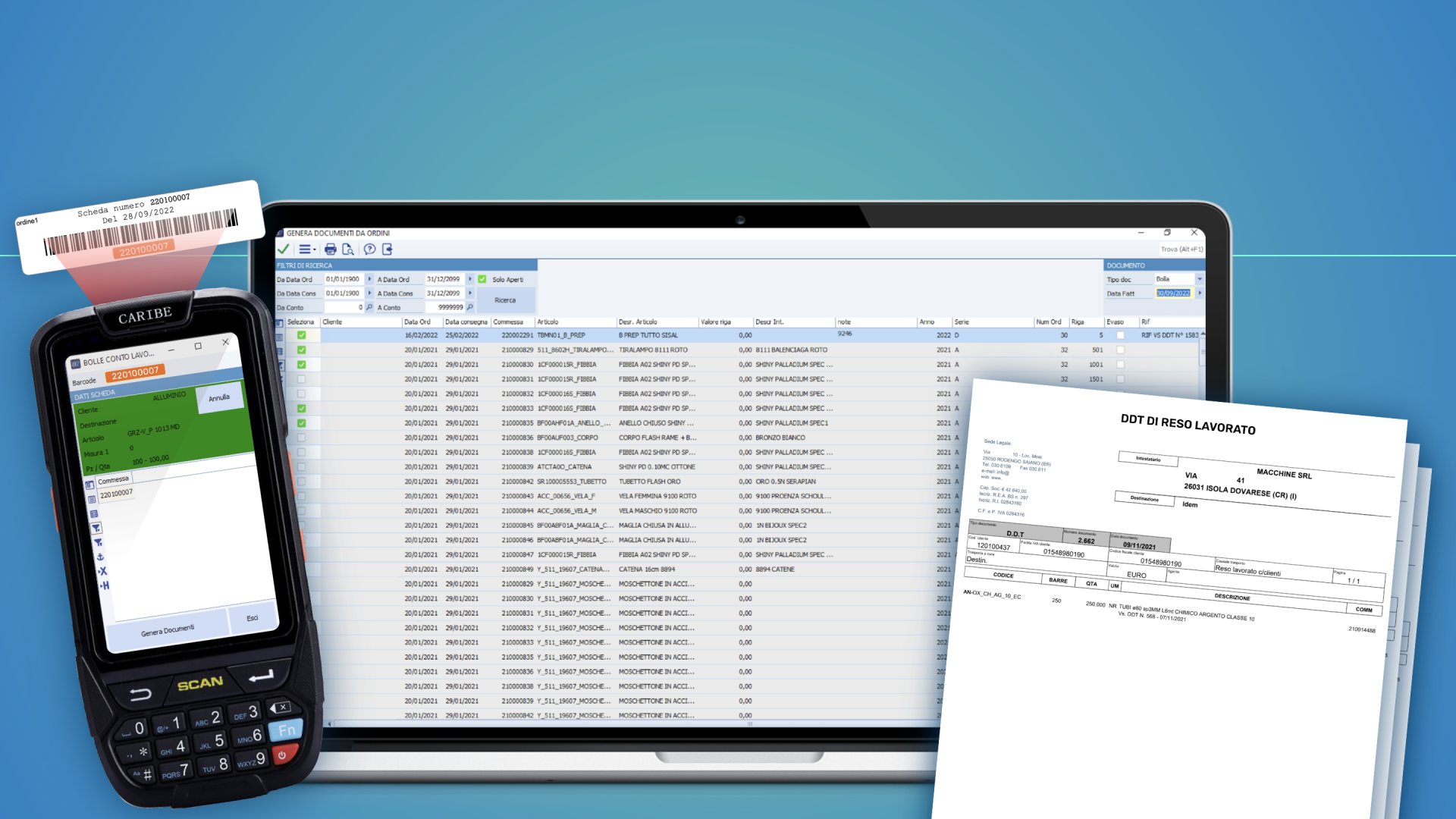The image size is (1456, 819).
Task: Click vertical scrollbar up arrow of order grid
Action: coord(1203,334)
